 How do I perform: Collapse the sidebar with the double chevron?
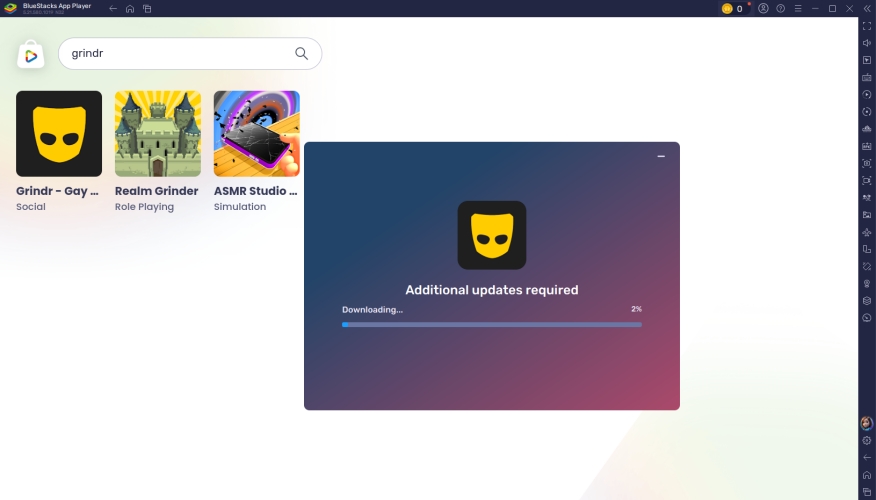(867, 8)
